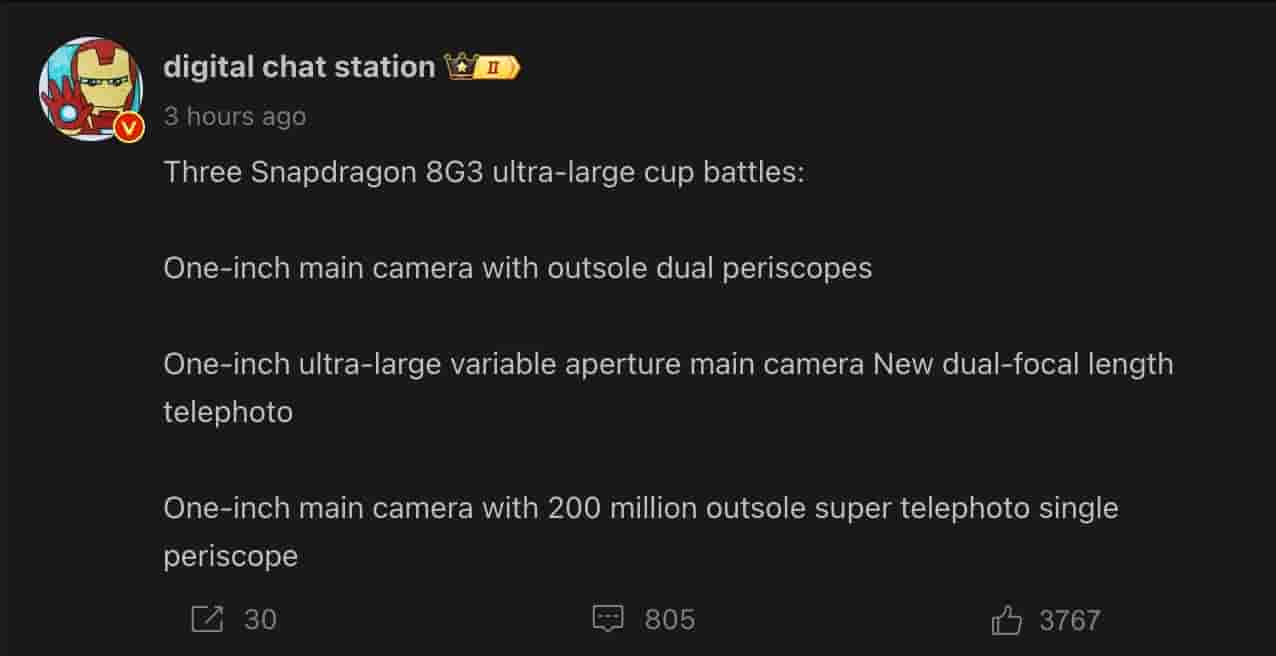The width and height of the screenshot is (1276, 656).
Task: Click the golden crown membership badge
Action: [461, 66]
